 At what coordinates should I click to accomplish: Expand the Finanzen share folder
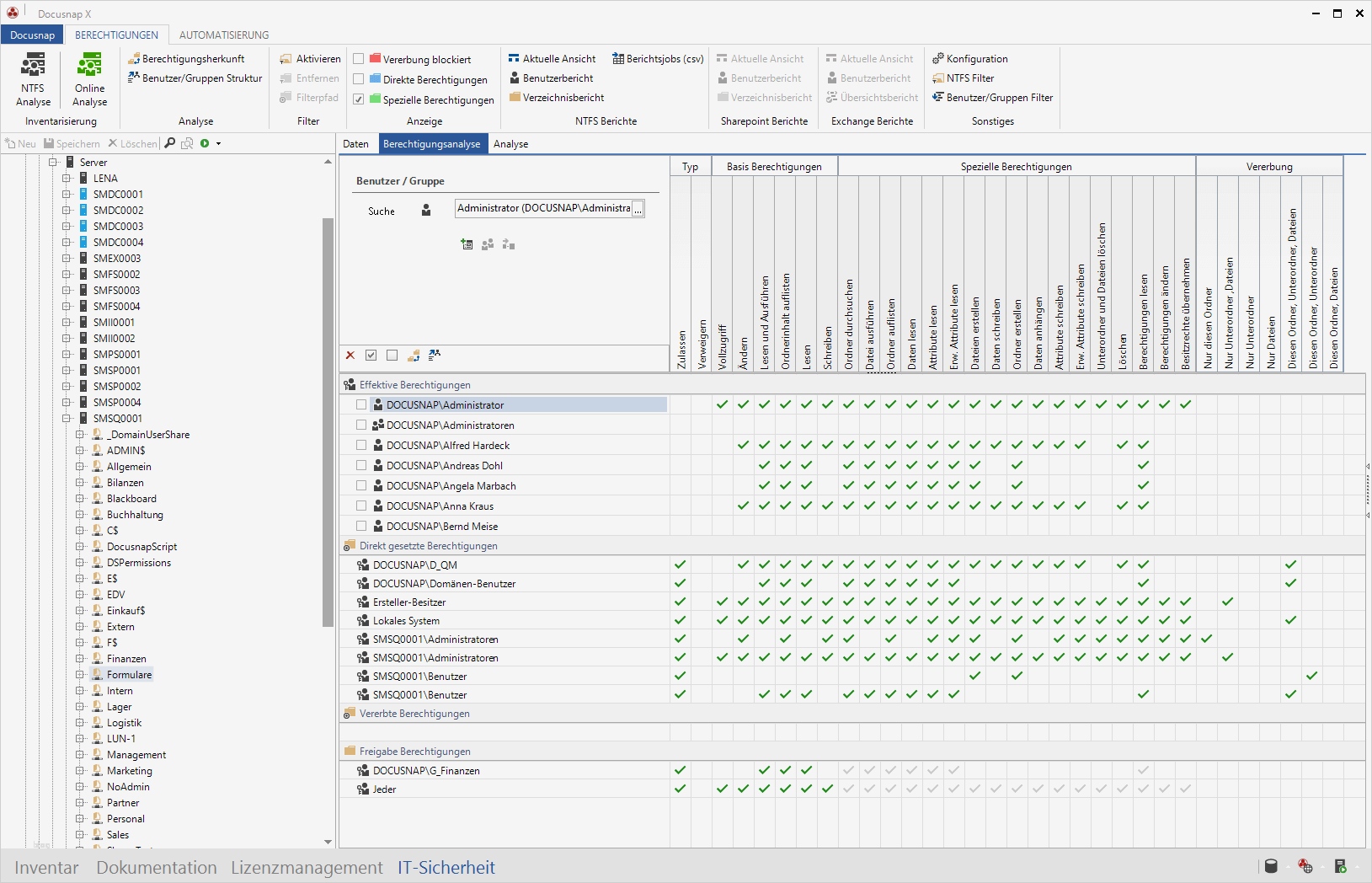[80, 659]
